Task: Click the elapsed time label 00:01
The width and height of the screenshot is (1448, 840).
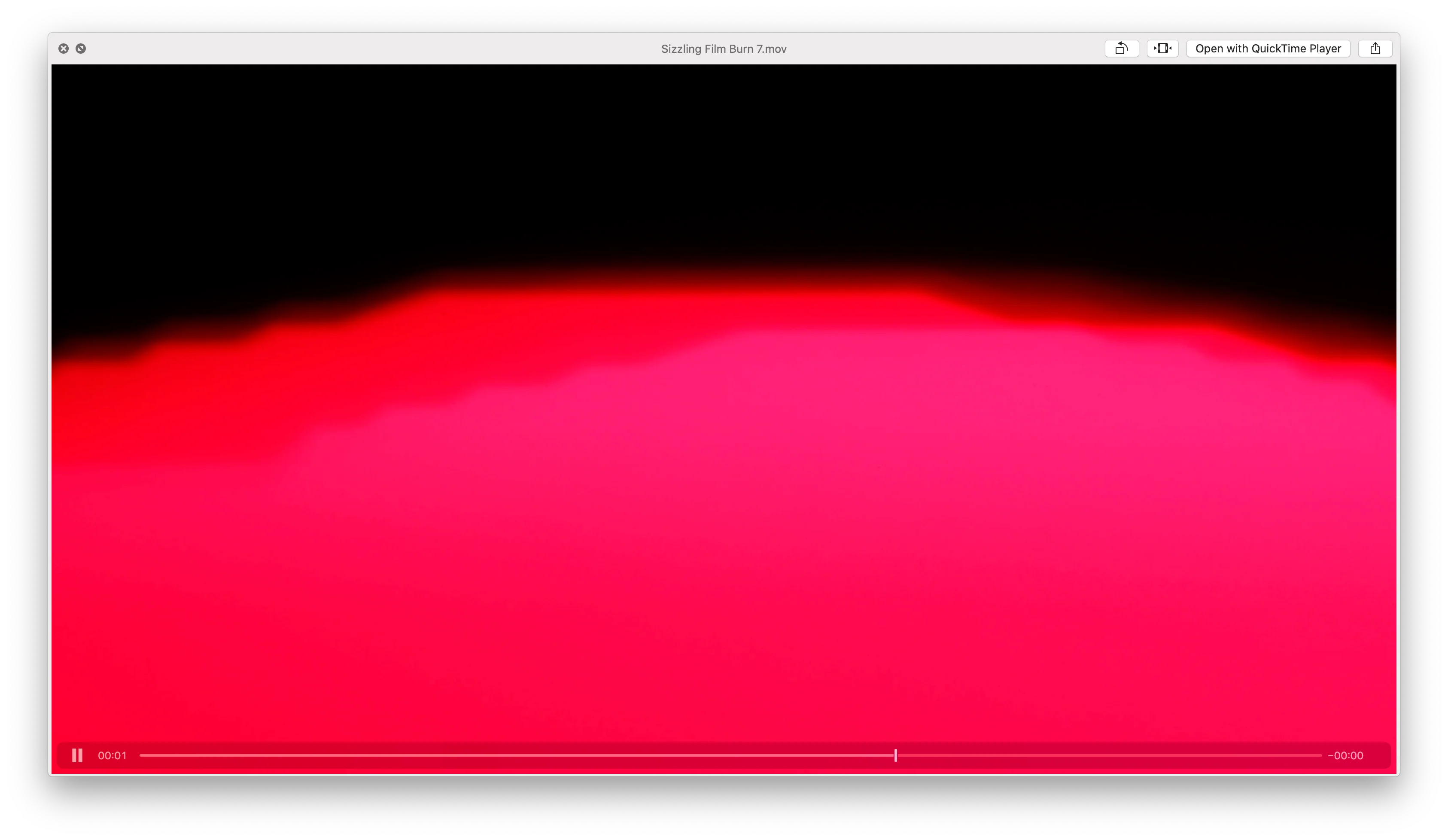Action: tap(112, 755)
